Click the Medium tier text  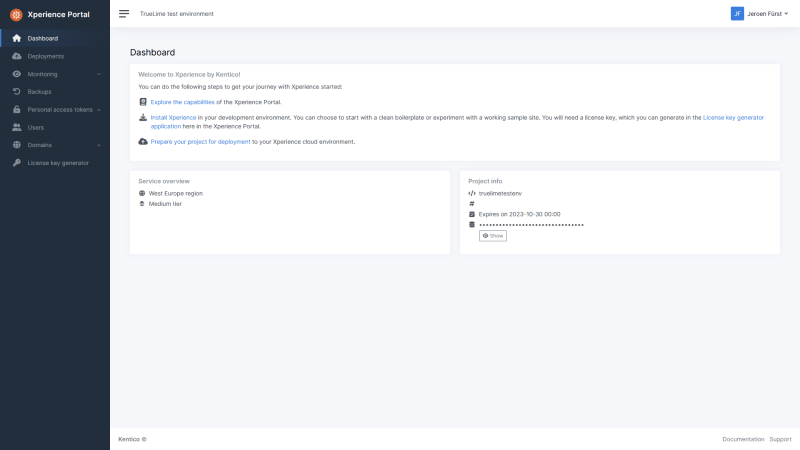click(165, 204)
